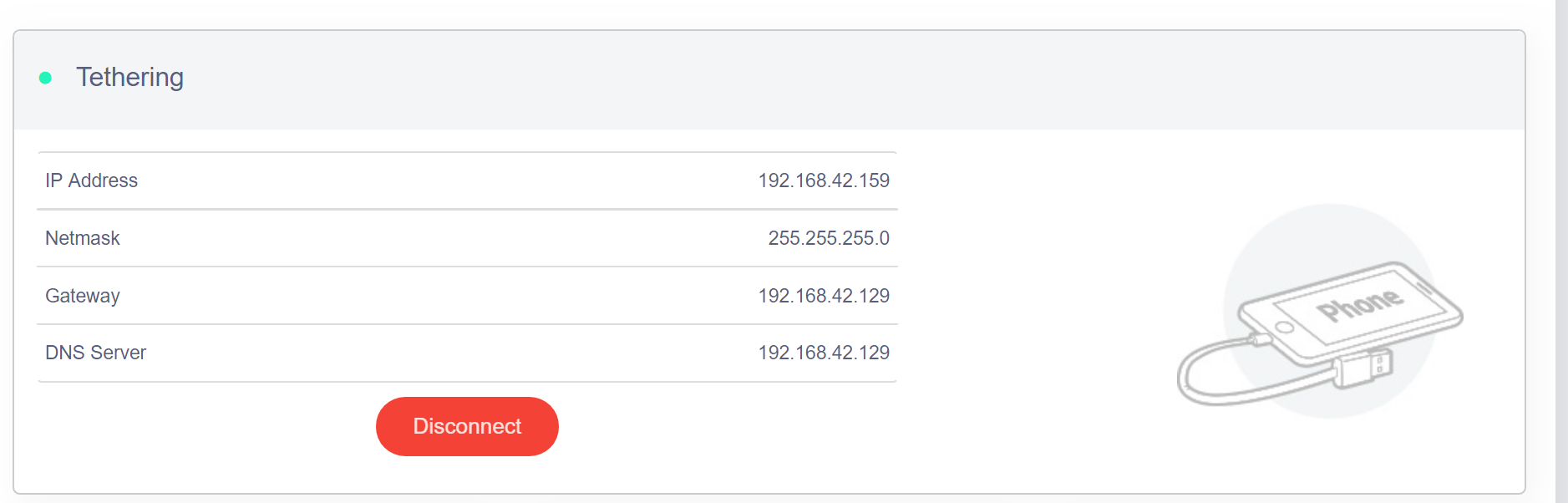Click the IP Address row label
Screen dimensions: 1568x503
91,180
